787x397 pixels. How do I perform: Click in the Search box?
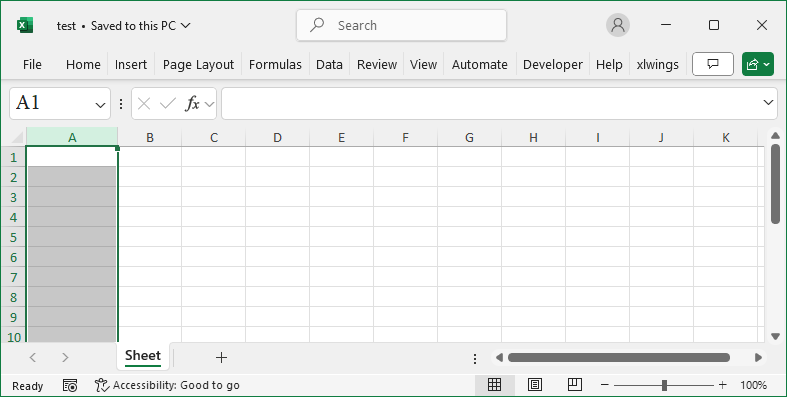(x=402, y=25)
